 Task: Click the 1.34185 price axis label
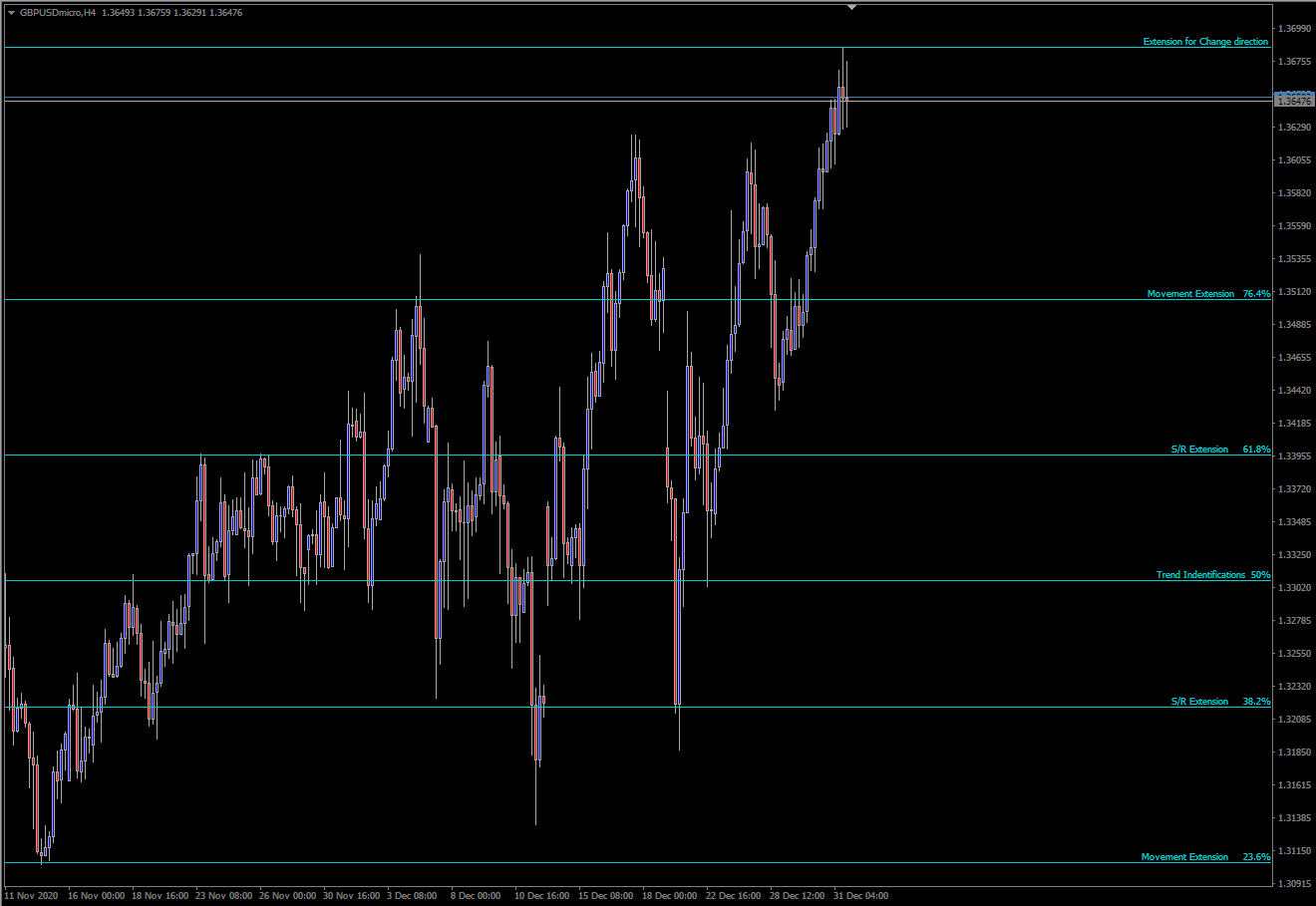pos(1293,424)
